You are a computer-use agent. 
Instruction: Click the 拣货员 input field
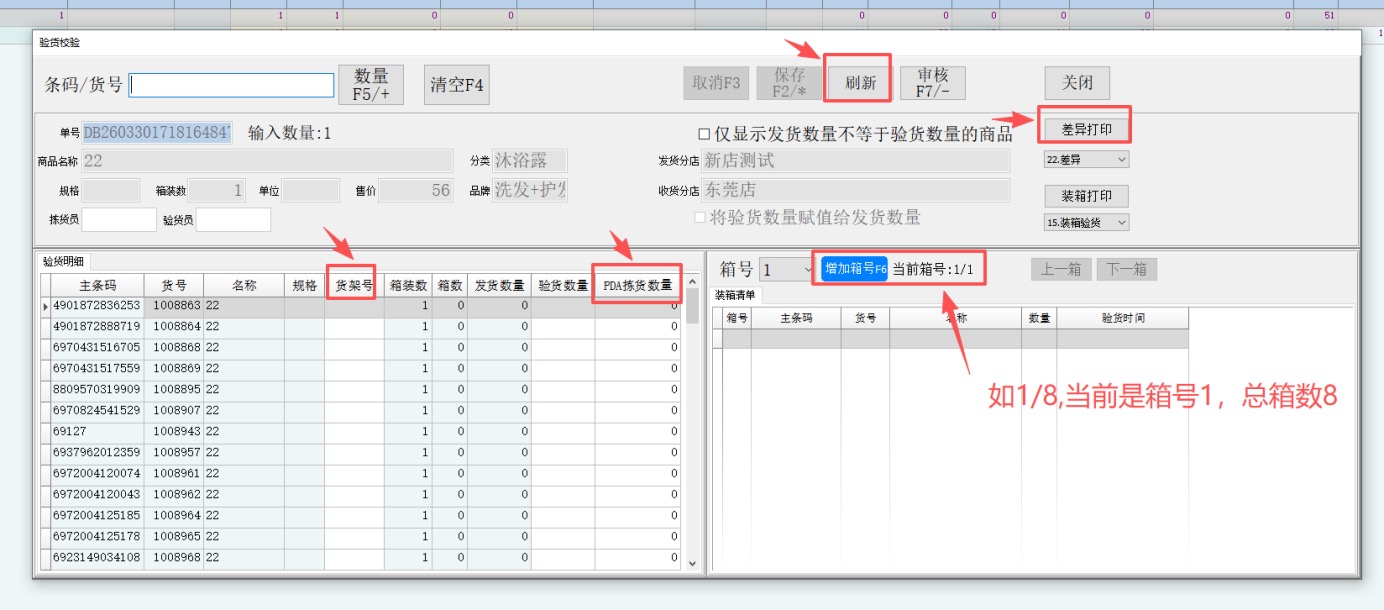(119, 219)
